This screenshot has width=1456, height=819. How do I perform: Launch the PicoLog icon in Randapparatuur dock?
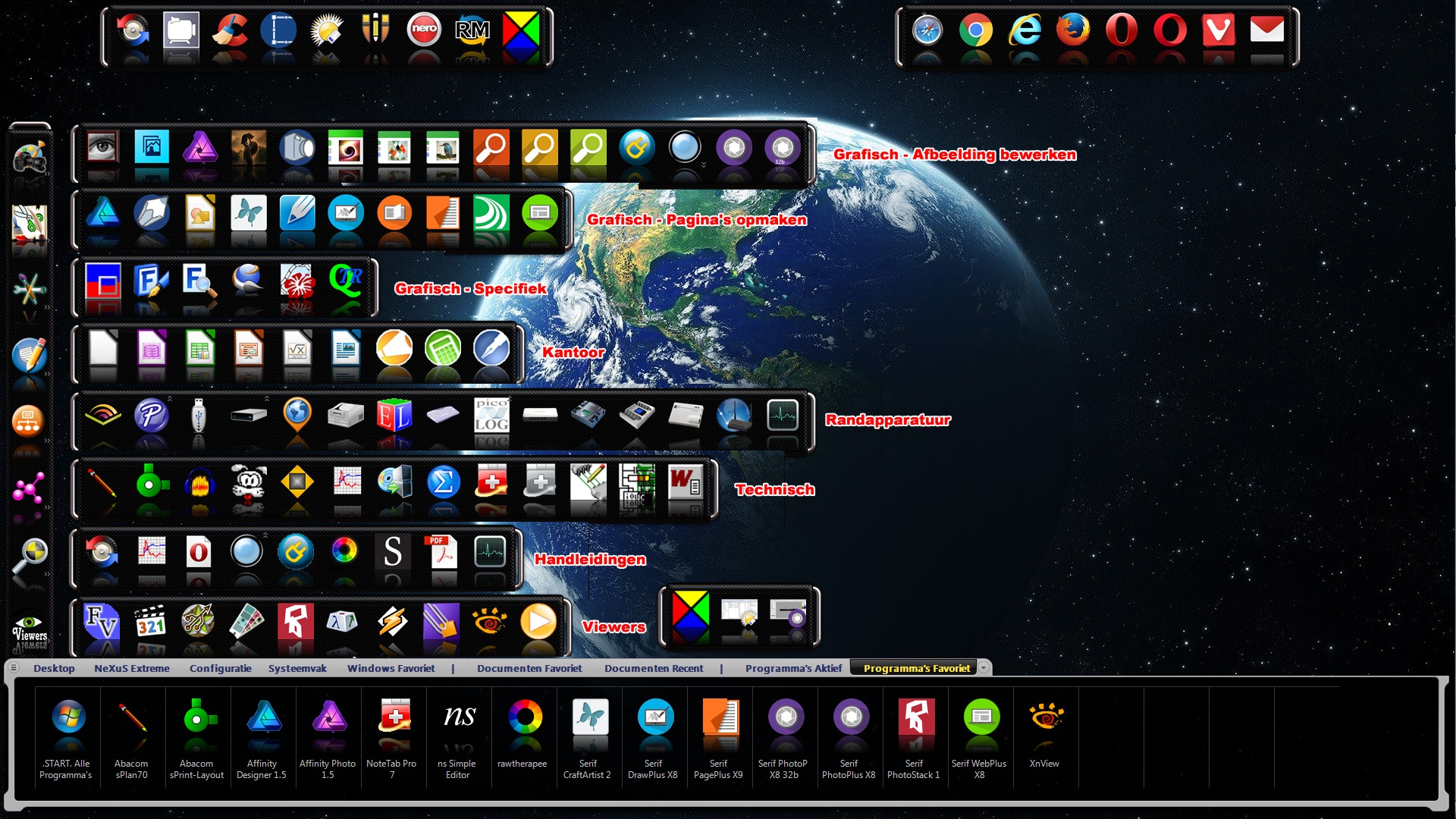pyautogui.click(x=491, y=415)
